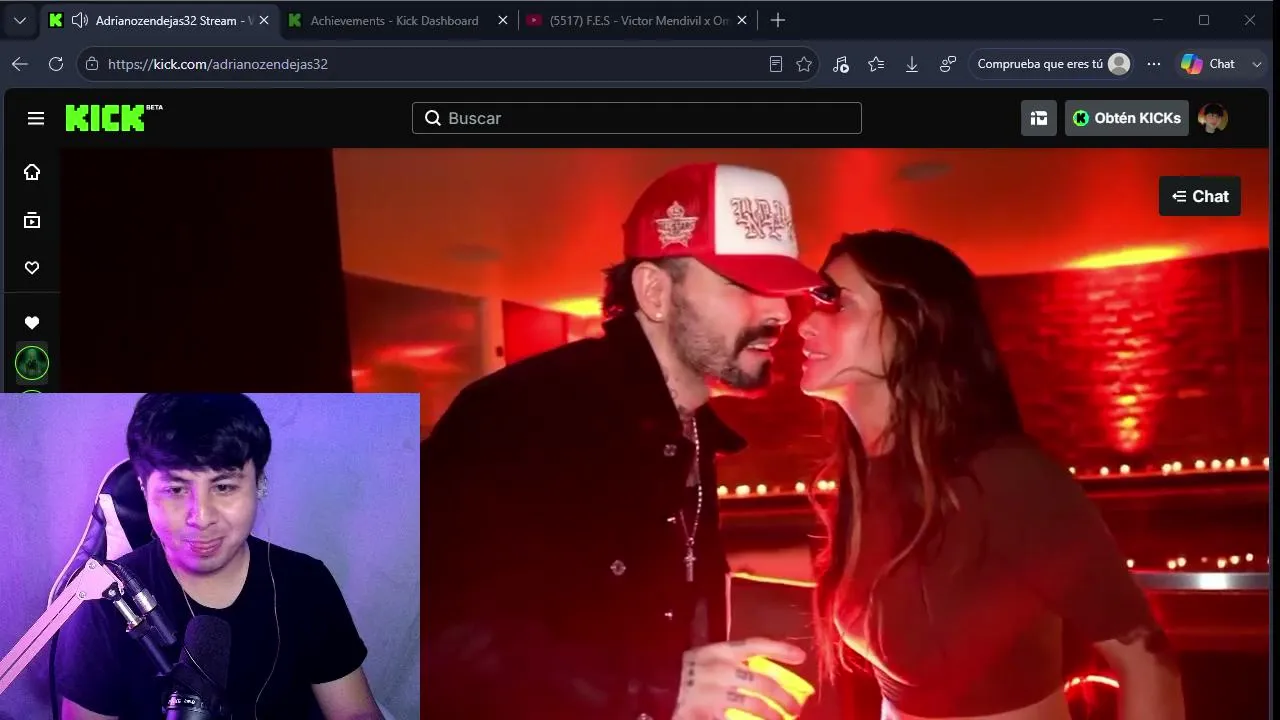Open the browser Downloads panel
This screenshot has height=720, width=1280.
912,64
